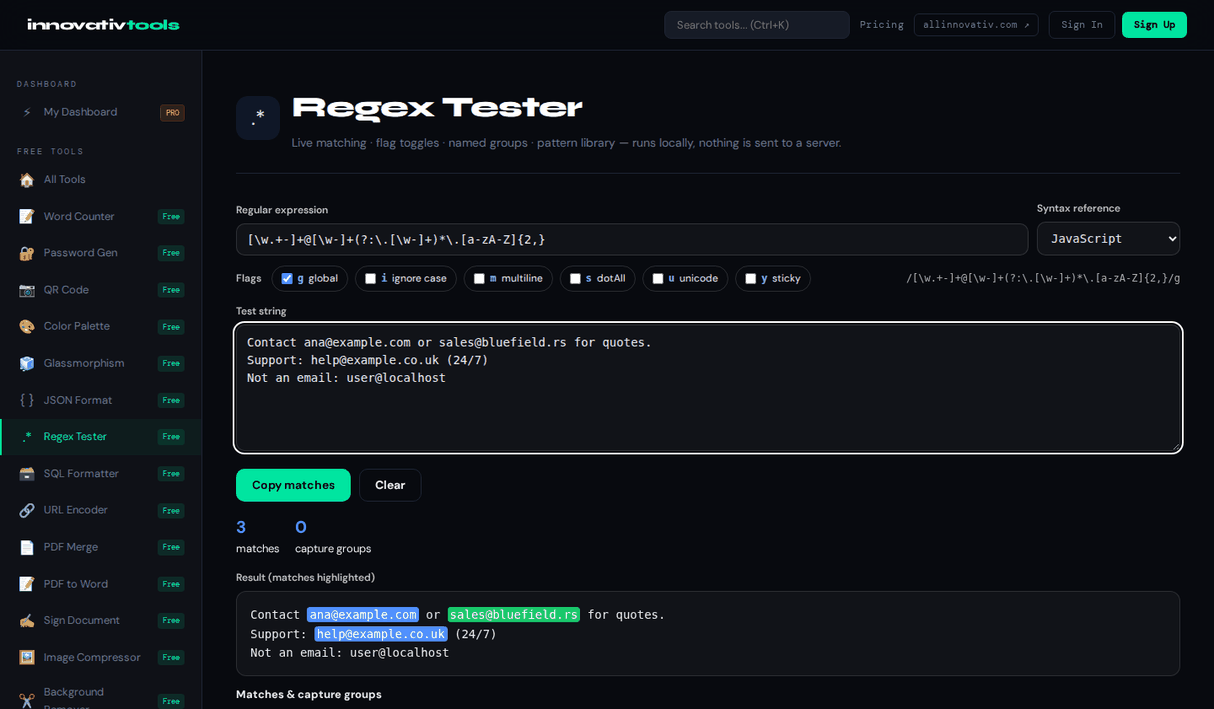Viewport: 1214px width, 709px height.
Task: Uncheck the global flag checkbox
Action: pos(287,279)
